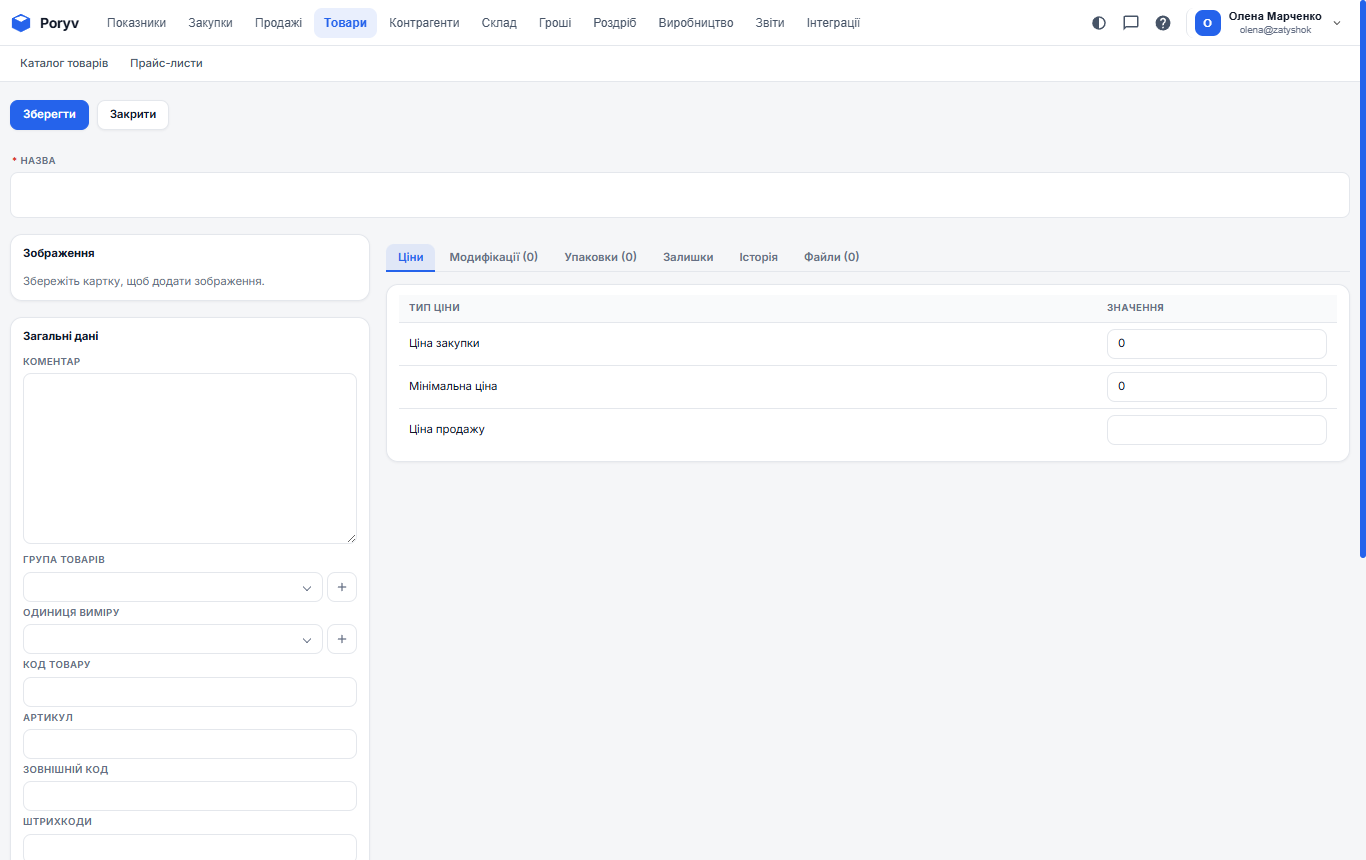The height and width of the screenshot is (860, 1366).
Task: Expand the user account menu chevron
Action: [1337, 23]
